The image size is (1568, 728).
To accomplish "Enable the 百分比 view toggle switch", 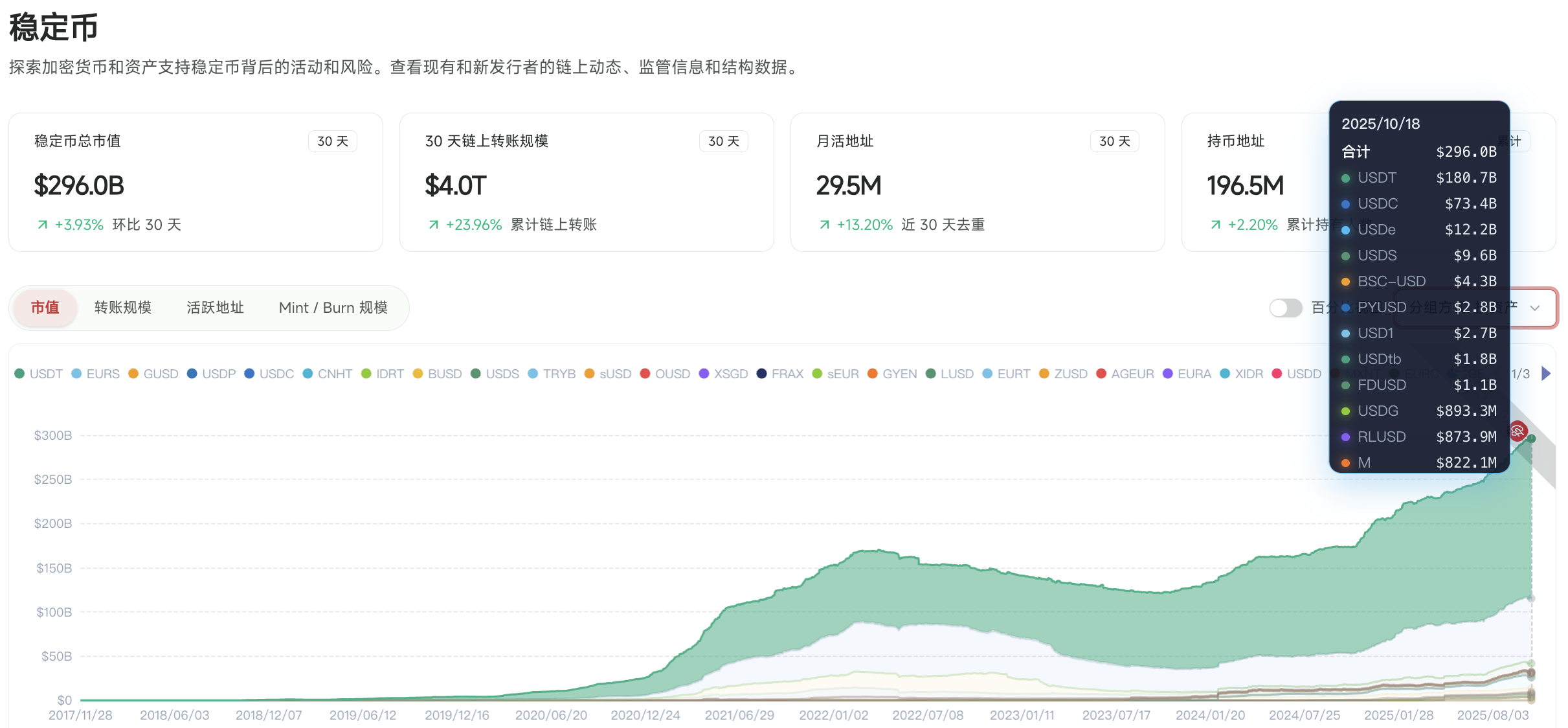I will tap(1285, 308).
